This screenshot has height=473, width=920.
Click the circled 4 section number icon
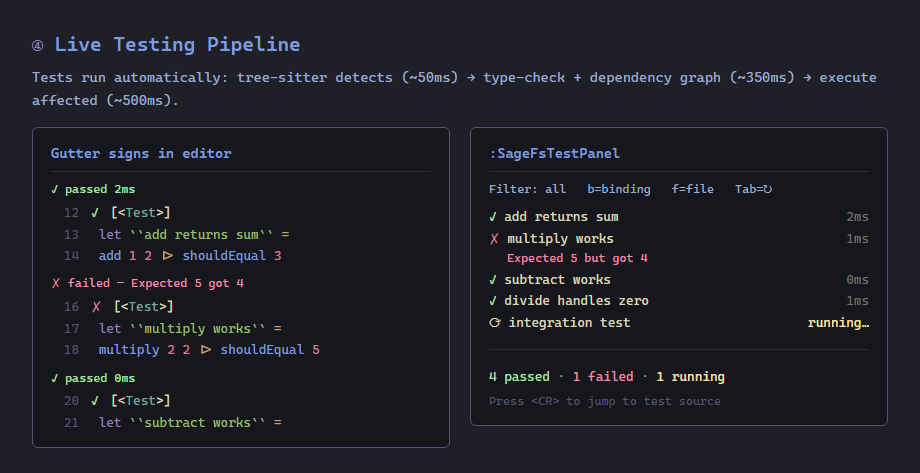tap(38, 46)
